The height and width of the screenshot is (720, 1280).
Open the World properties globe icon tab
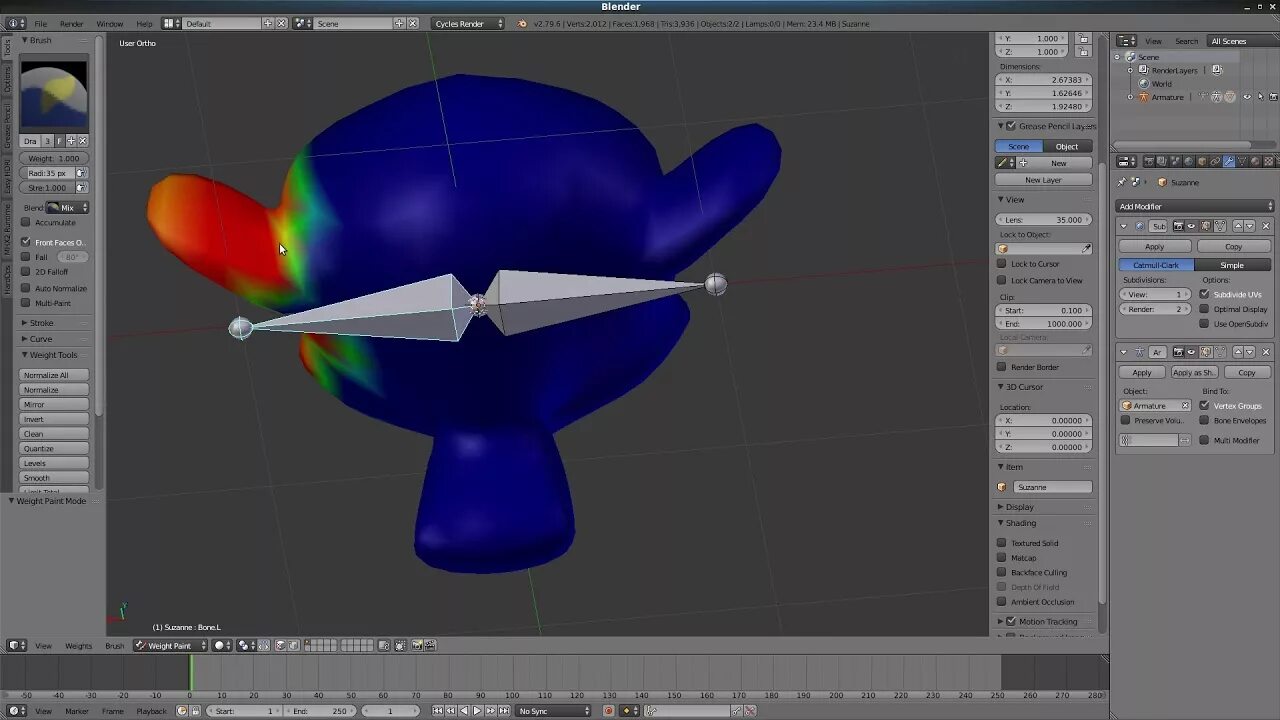pyautogui.click(x=1189, y=161)
